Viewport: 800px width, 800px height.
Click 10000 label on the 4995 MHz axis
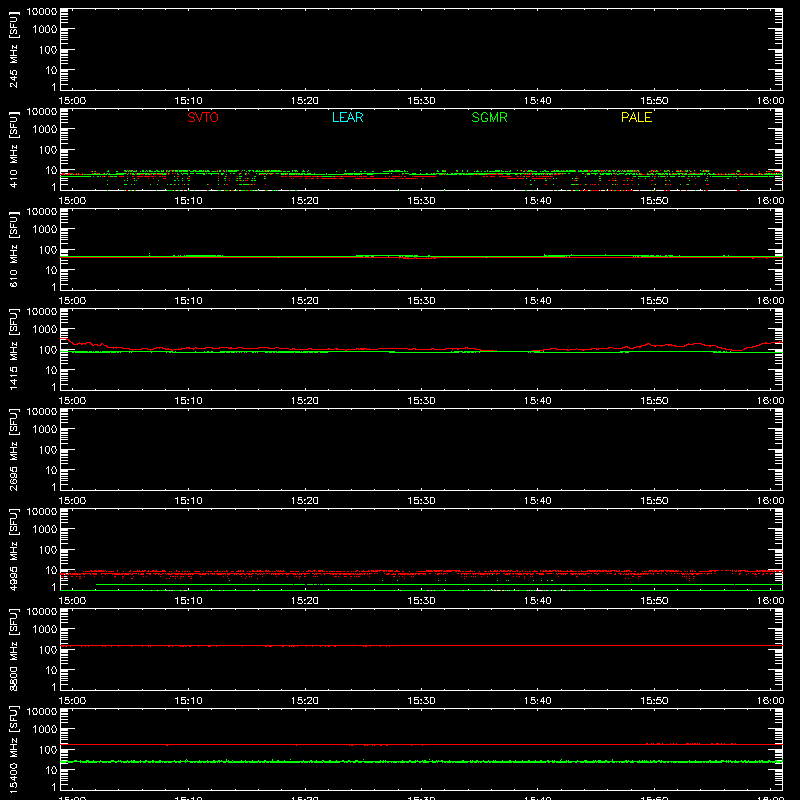click(x=42, y=512)
